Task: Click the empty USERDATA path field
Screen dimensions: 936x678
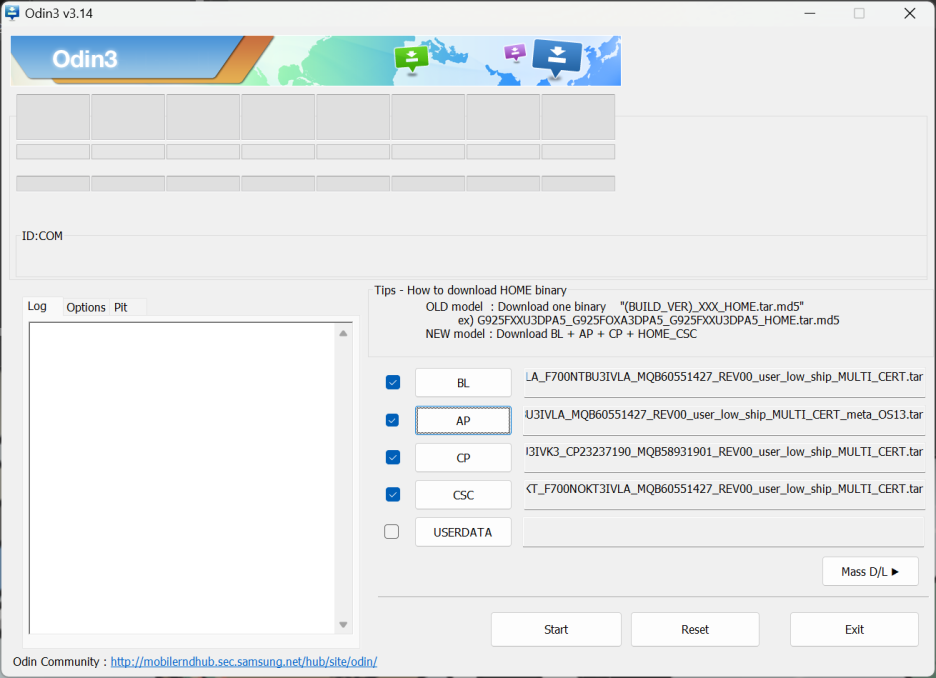Action: pos(724,532)
